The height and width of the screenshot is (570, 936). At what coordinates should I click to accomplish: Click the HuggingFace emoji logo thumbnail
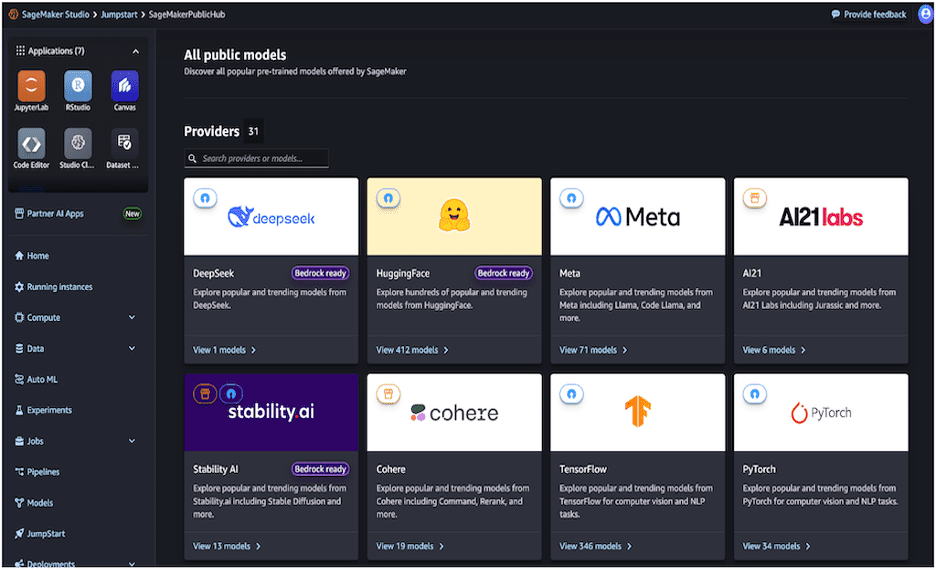click(x=454, y=216)
